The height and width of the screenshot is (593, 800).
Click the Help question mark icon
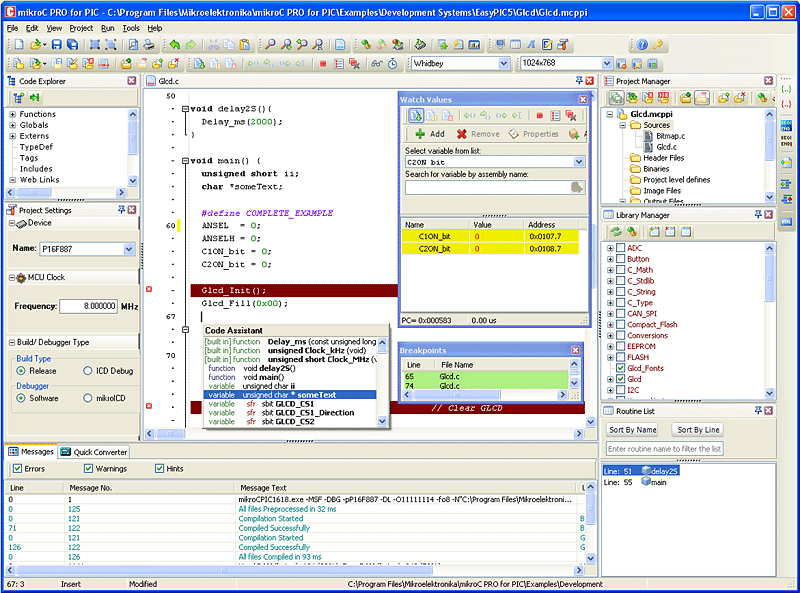coord(642,45)
